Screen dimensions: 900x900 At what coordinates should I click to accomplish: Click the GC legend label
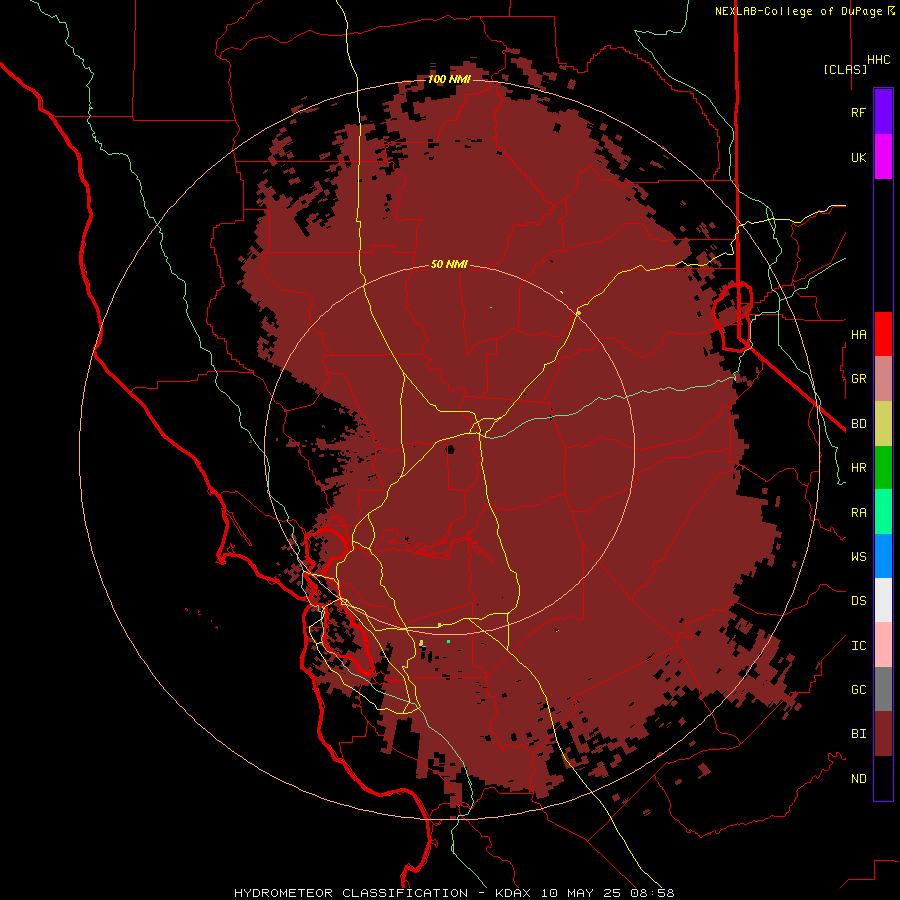click(x=858, y=690)
